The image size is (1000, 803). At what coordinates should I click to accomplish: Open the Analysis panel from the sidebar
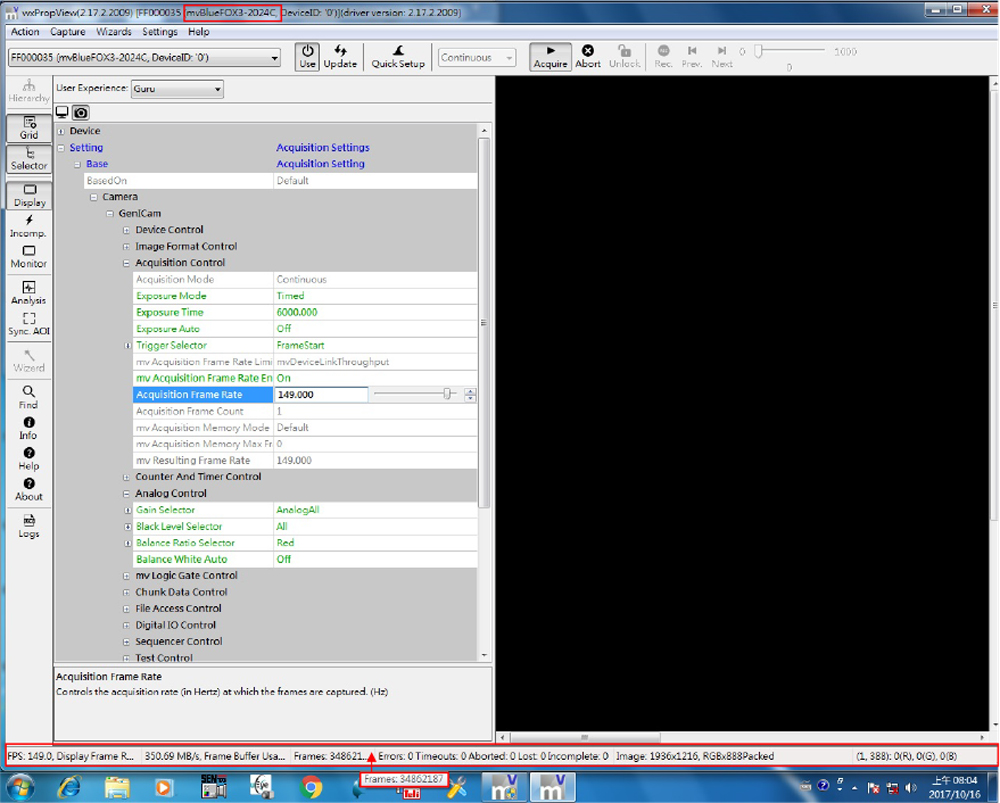click(x=28, y=293)
